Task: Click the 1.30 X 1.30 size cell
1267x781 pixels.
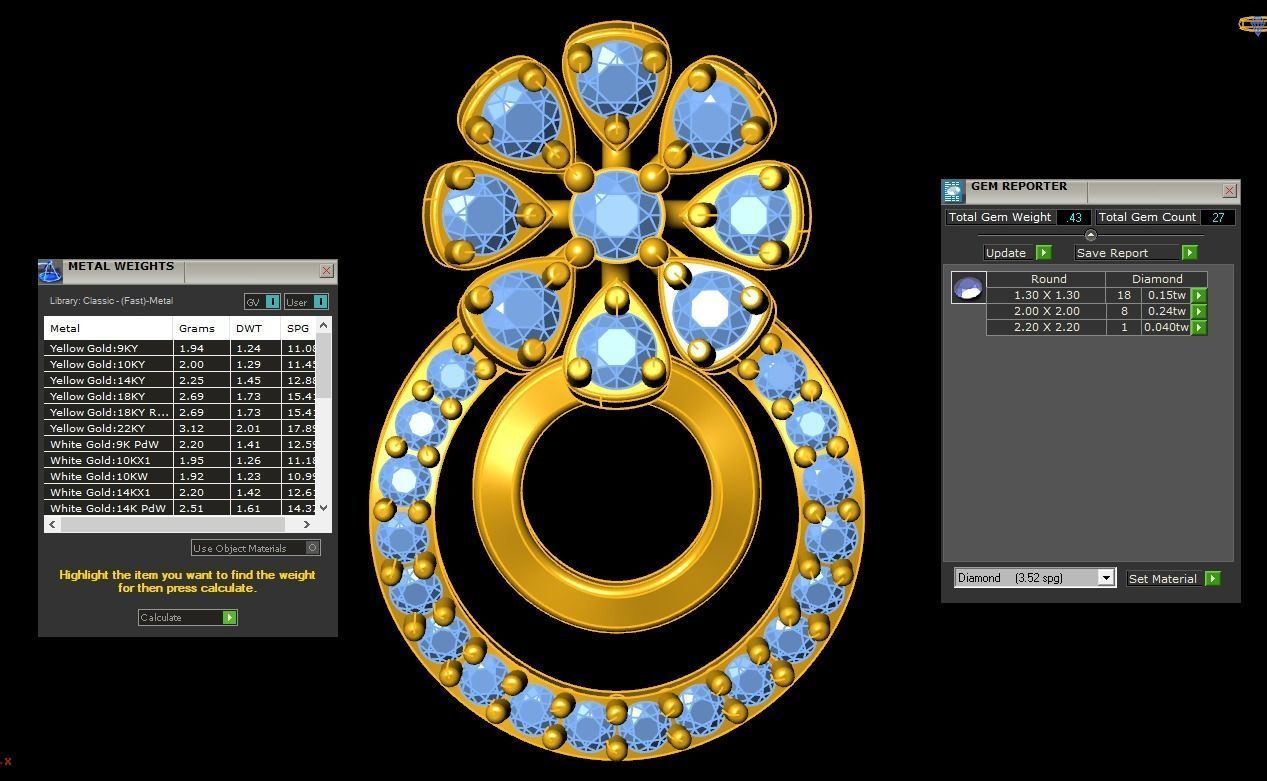Action: 1046,295
